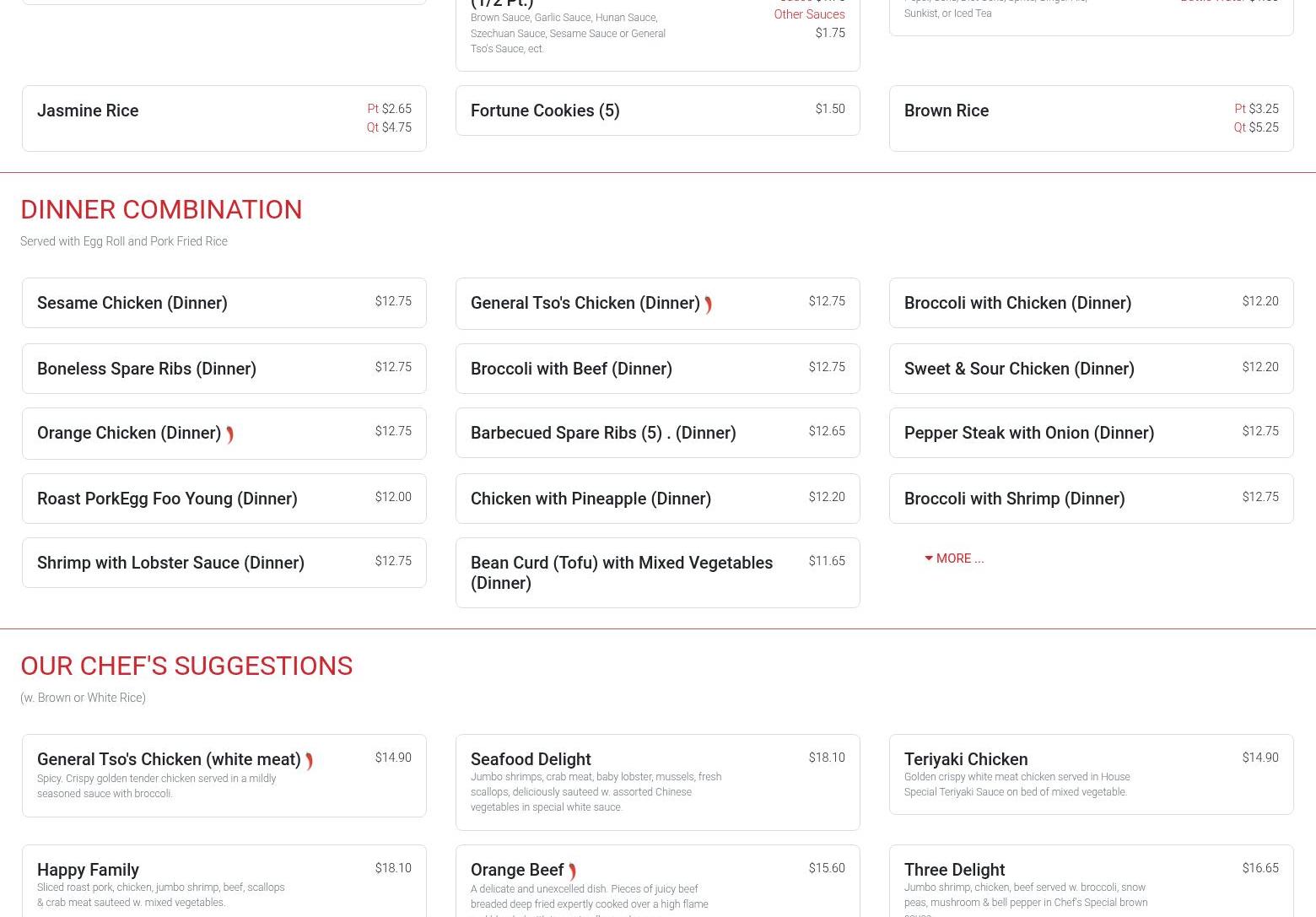Click the chili pepper icon next to Orange Beef

[572, 871]
